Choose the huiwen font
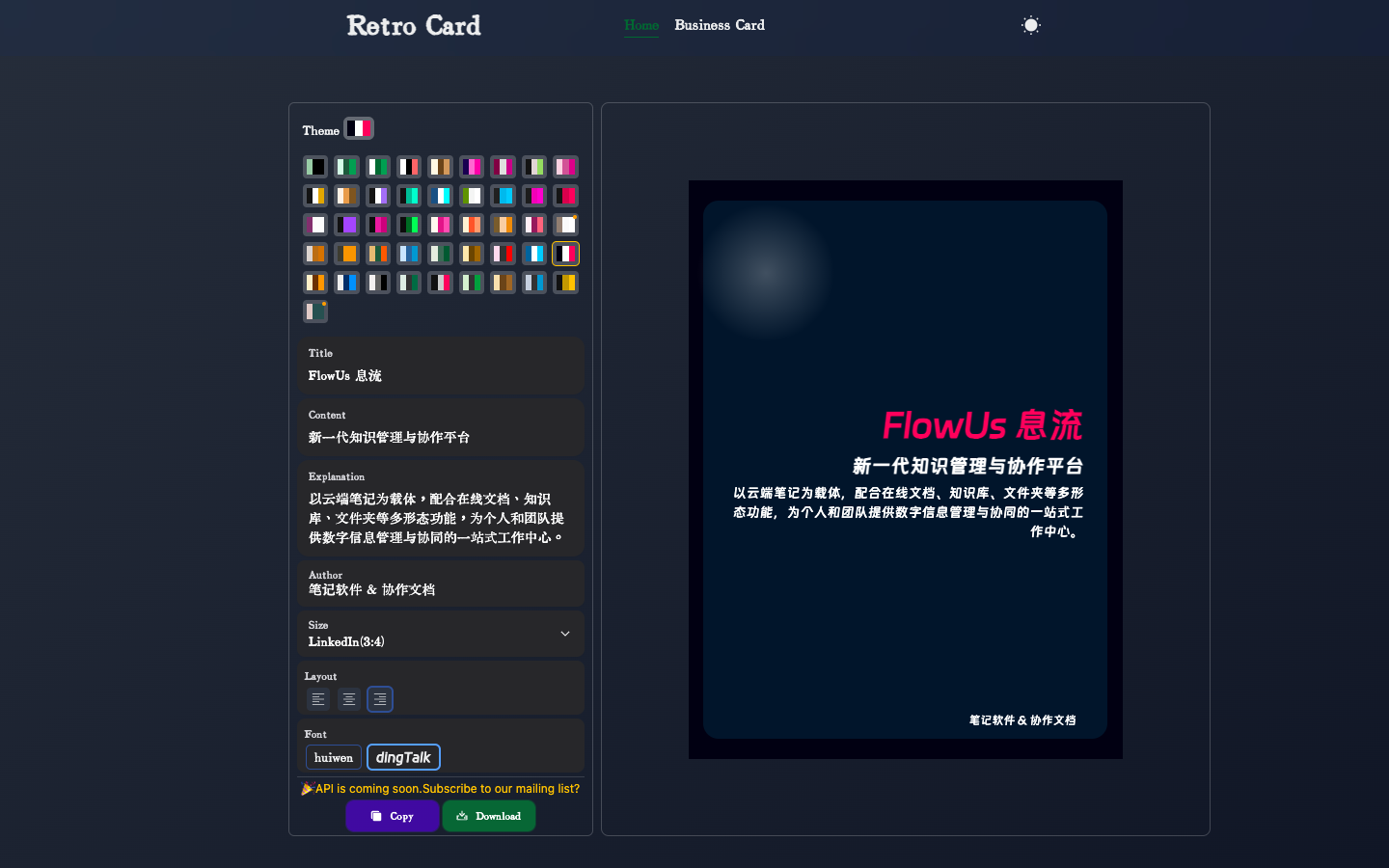This screenshot has width=1389, height=868. coord(334,757)
